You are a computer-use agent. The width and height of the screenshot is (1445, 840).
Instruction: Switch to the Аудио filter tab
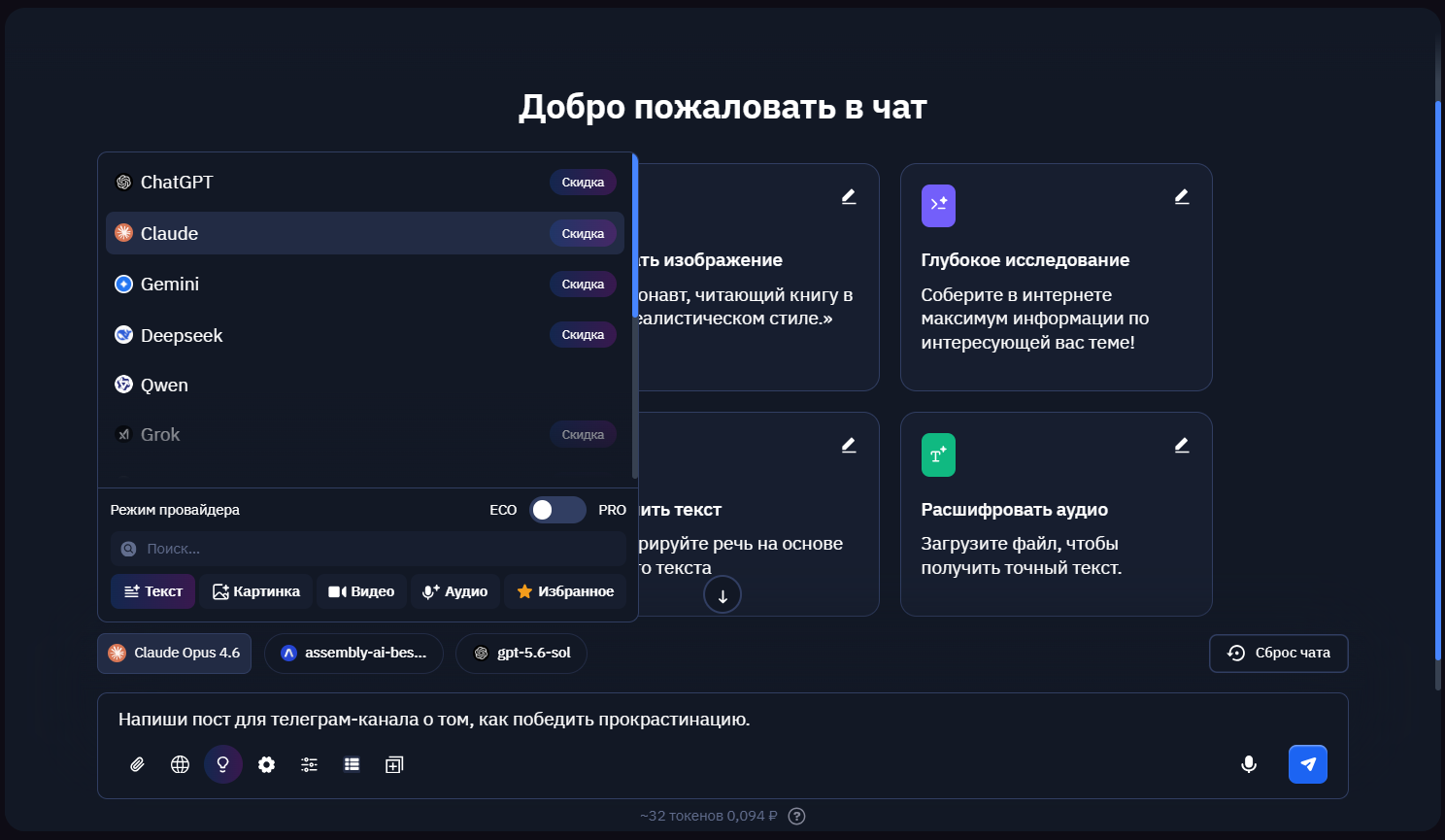pos(455,591)
